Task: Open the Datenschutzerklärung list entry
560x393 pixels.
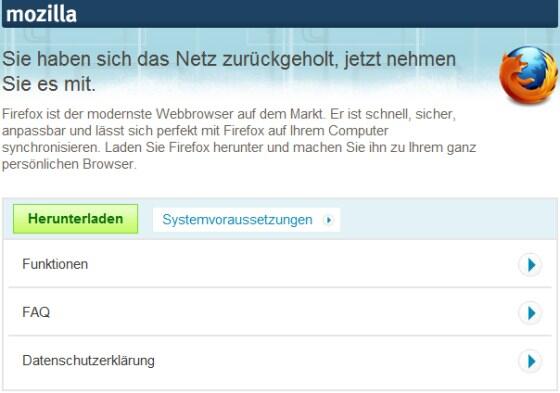Action: 280,361
